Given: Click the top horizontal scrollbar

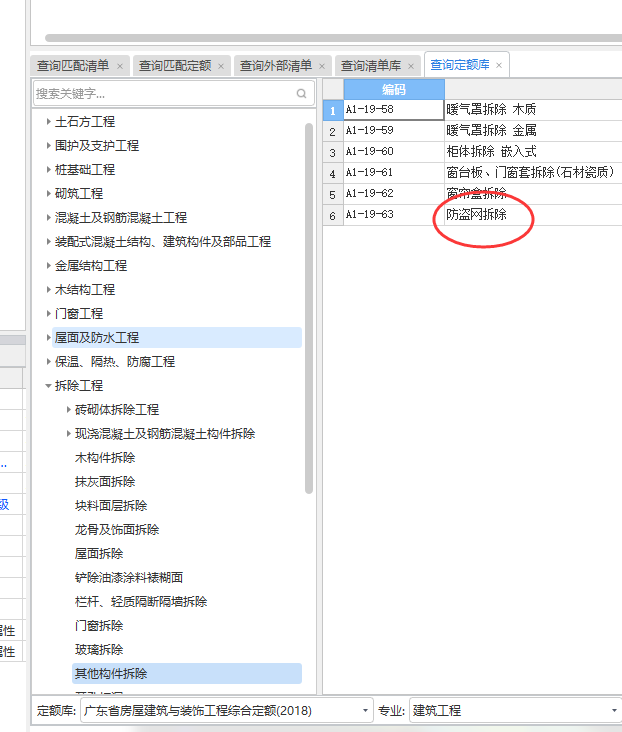Looking at the screenshot, I should pyautogui.click(x=333, y=38).
